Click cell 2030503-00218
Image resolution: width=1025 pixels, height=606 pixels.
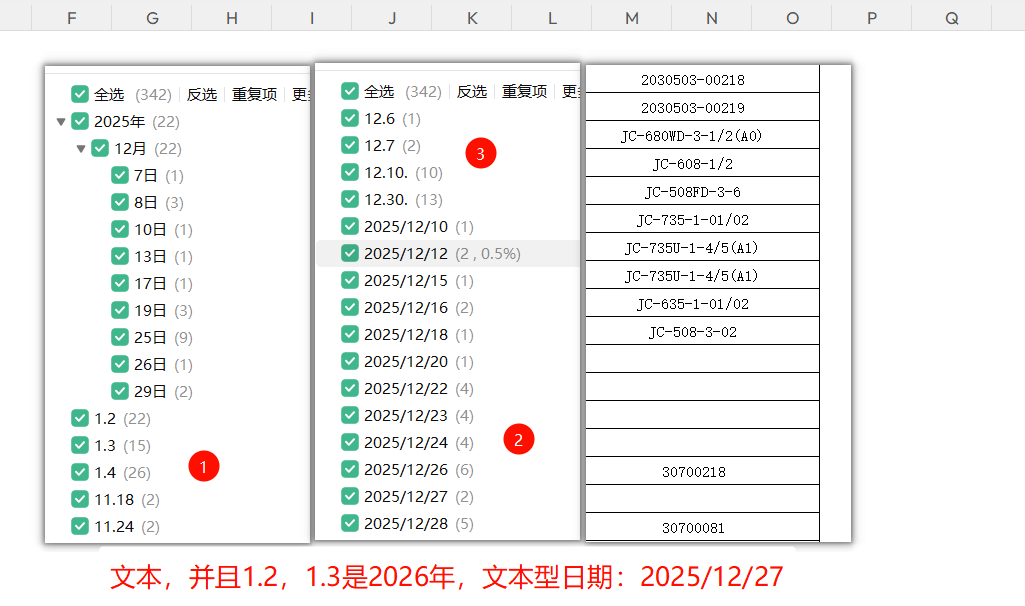702,79
